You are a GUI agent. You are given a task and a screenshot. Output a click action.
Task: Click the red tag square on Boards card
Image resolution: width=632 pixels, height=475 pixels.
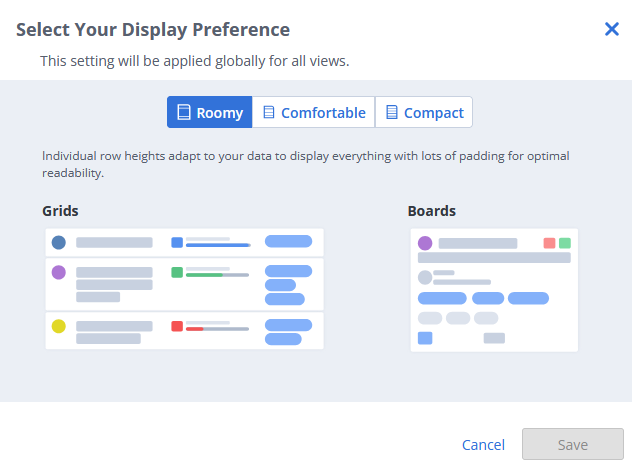click(x=549, y=243)
